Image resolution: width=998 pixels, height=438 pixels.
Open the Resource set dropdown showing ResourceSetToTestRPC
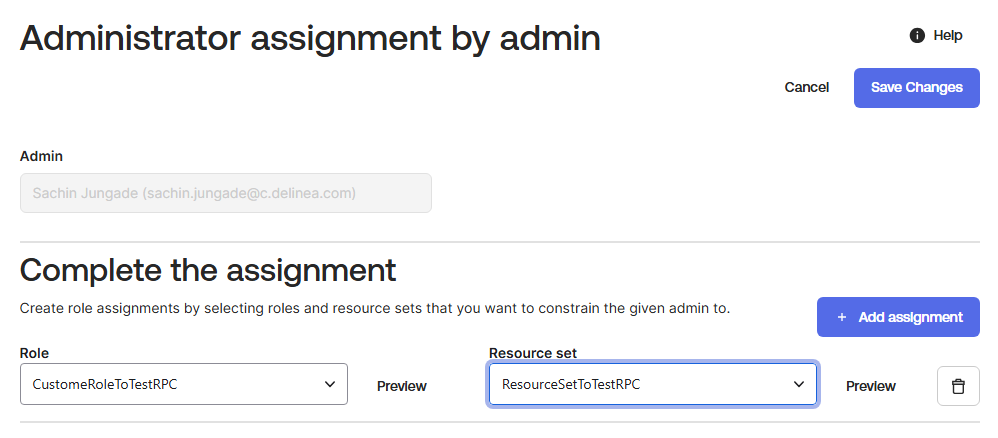652,384
